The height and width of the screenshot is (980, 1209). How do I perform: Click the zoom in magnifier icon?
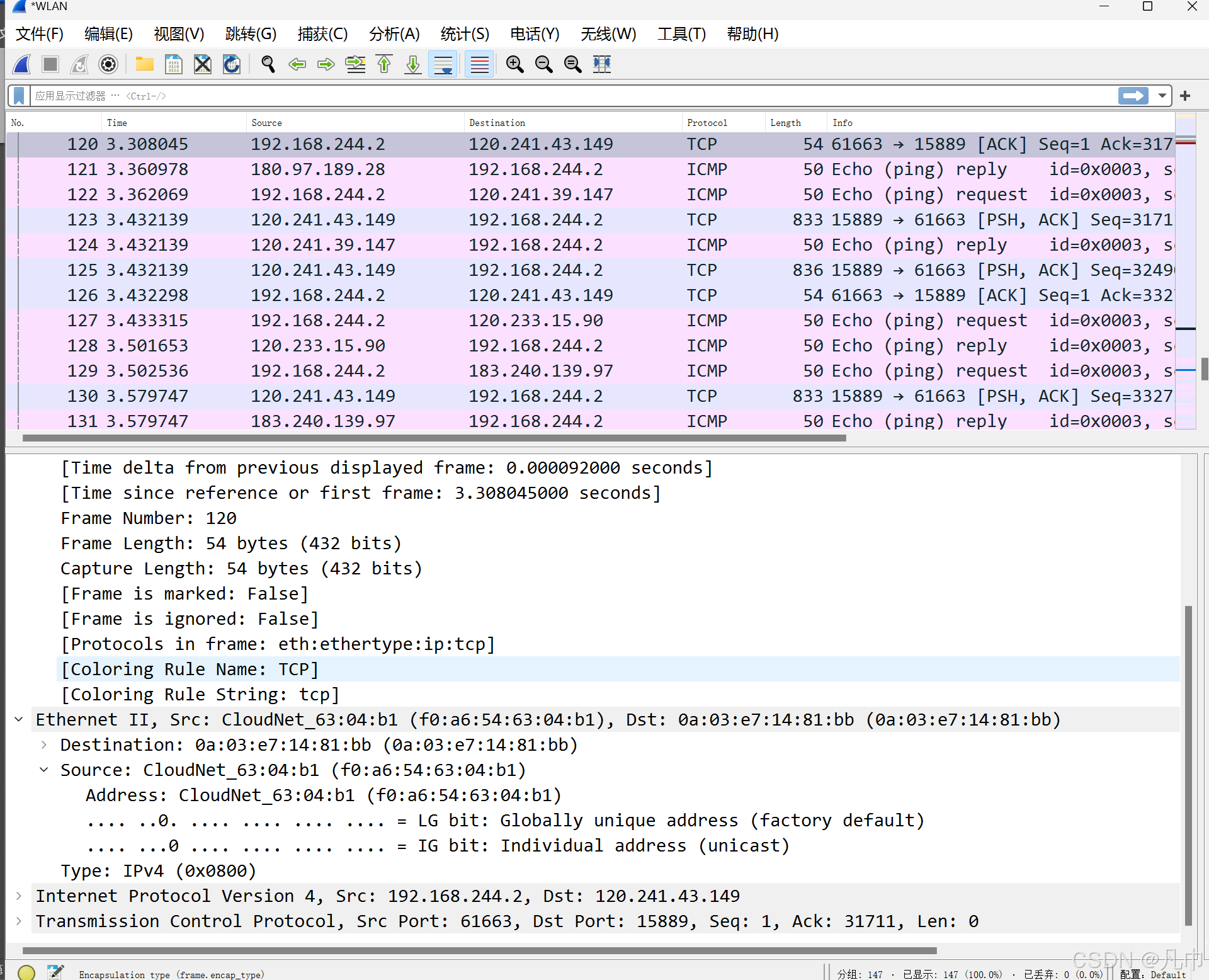(514, 64)
